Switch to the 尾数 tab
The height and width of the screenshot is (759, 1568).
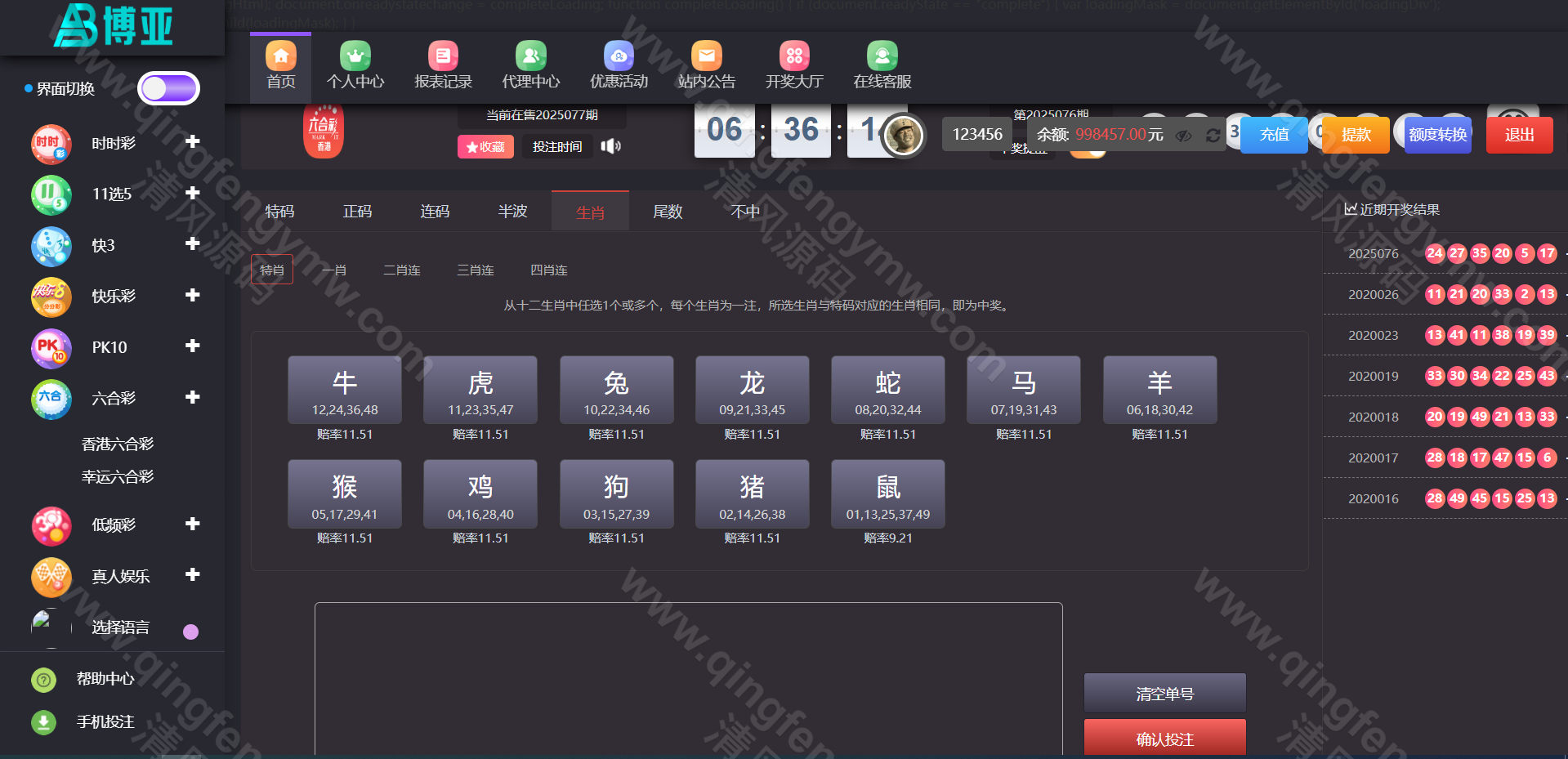tap(668, 212)
